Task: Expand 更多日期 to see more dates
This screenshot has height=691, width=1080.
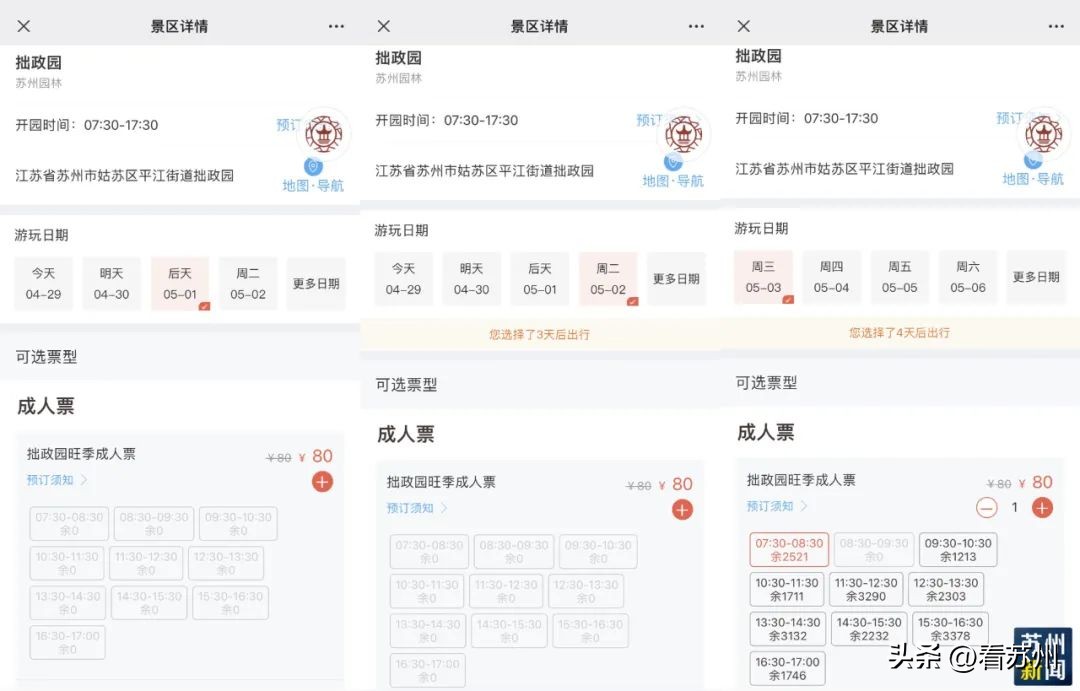Action: pos(316,283)
